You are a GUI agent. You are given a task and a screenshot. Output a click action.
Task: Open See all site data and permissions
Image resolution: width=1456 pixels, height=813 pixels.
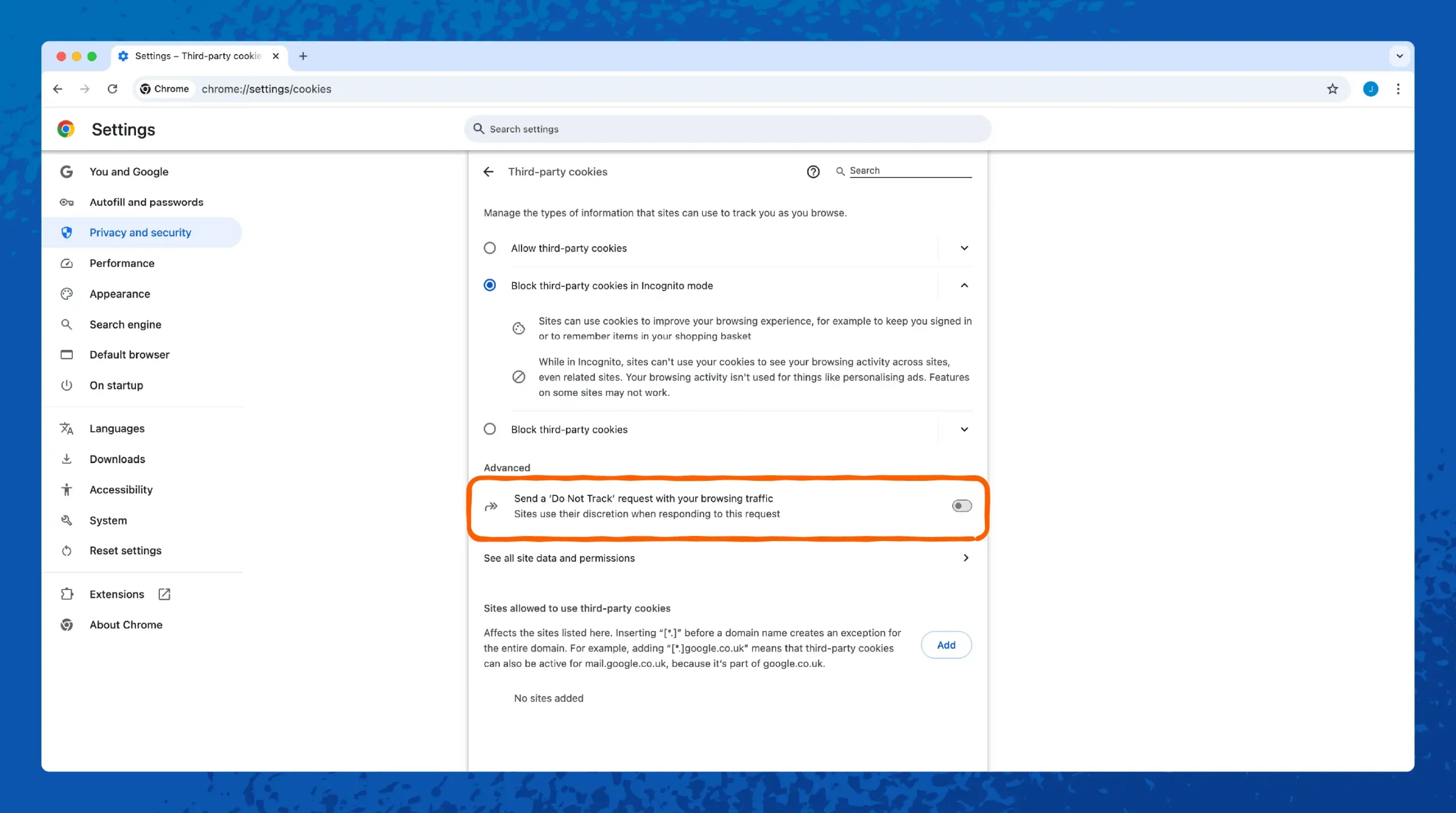pos(559,558)
